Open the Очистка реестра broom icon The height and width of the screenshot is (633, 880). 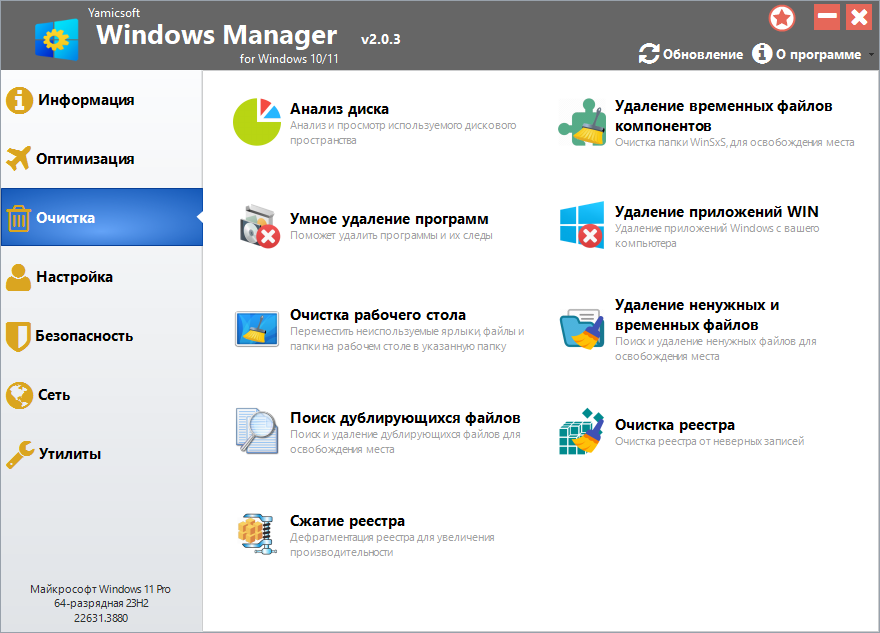pyautogui.click(x=581, y=431)
